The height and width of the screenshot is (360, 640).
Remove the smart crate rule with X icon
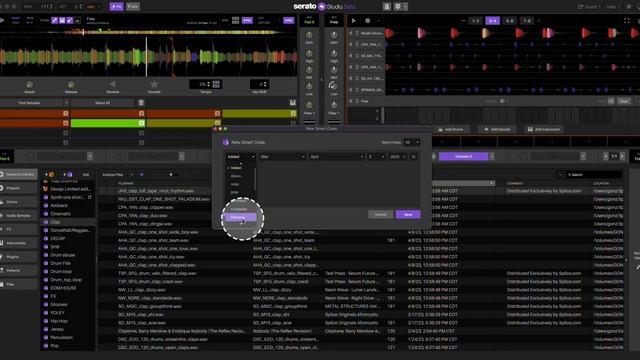(413, 157)
